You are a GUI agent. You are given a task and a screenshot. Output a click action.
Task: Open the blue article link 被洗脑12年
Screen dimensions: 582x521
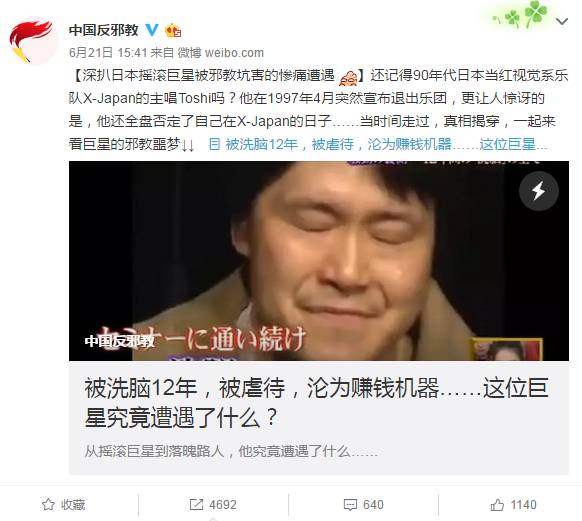(x=386, y=144)
